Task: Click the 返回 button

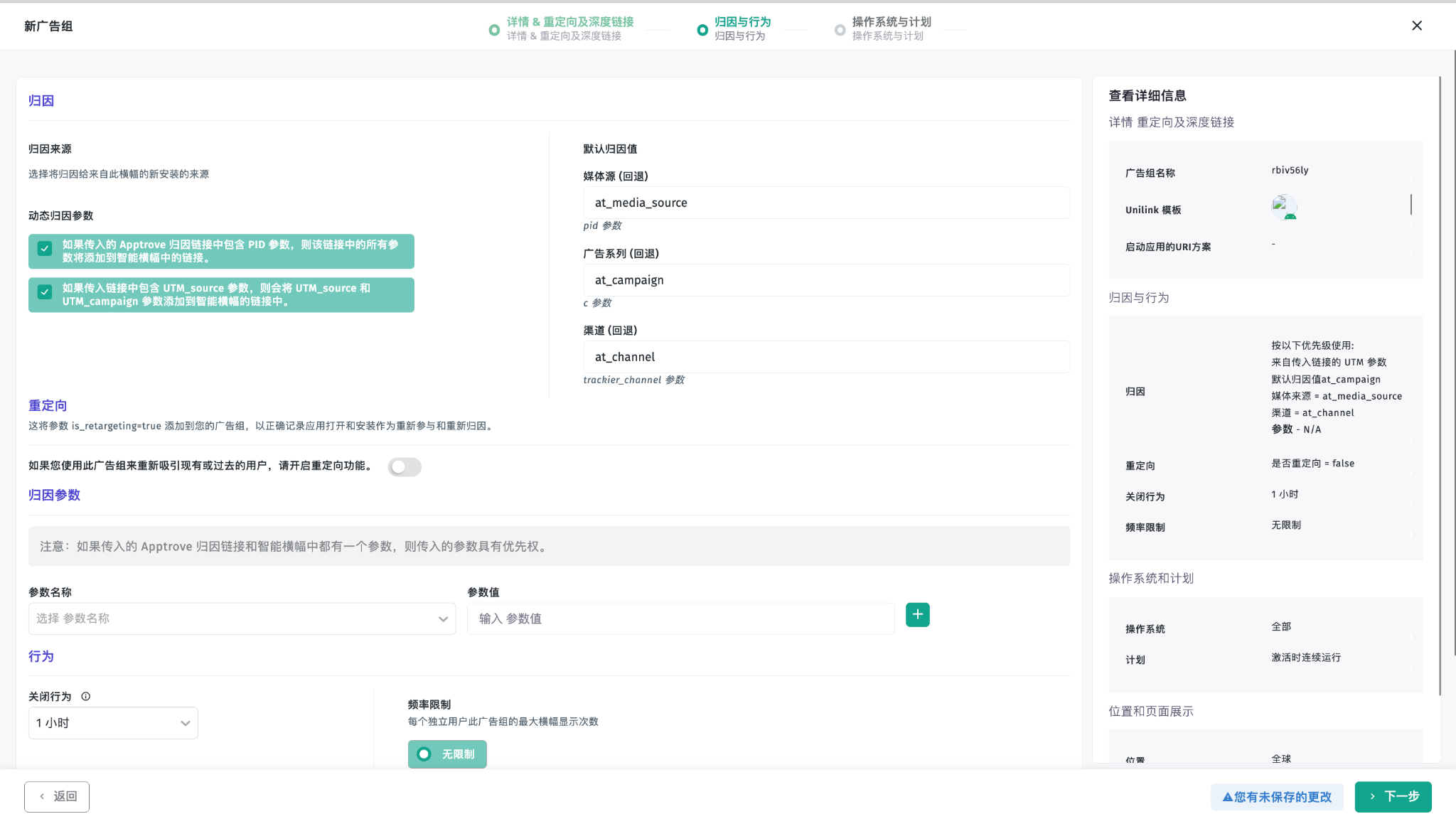Action: coord(57,796)
